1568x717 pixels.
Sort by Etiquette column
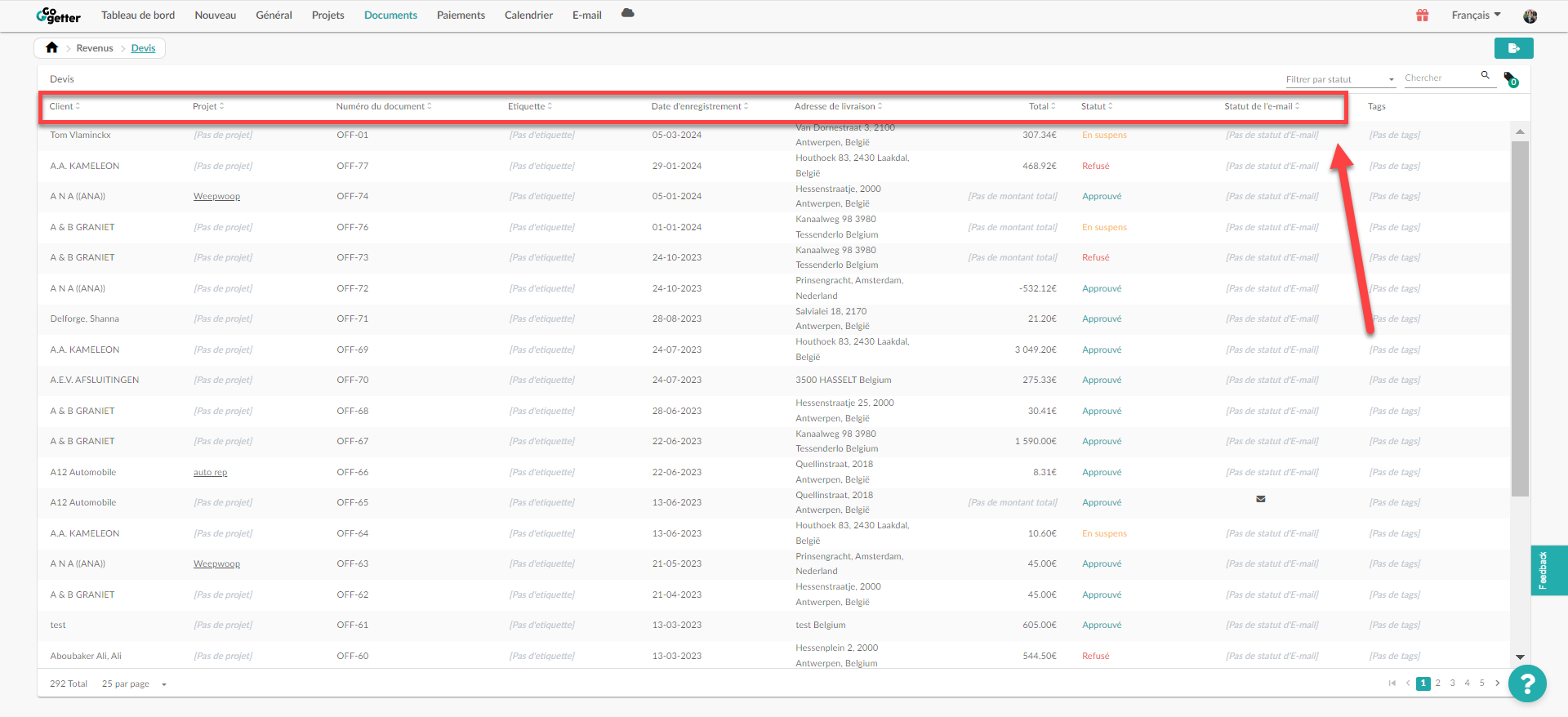pos(530,106)
